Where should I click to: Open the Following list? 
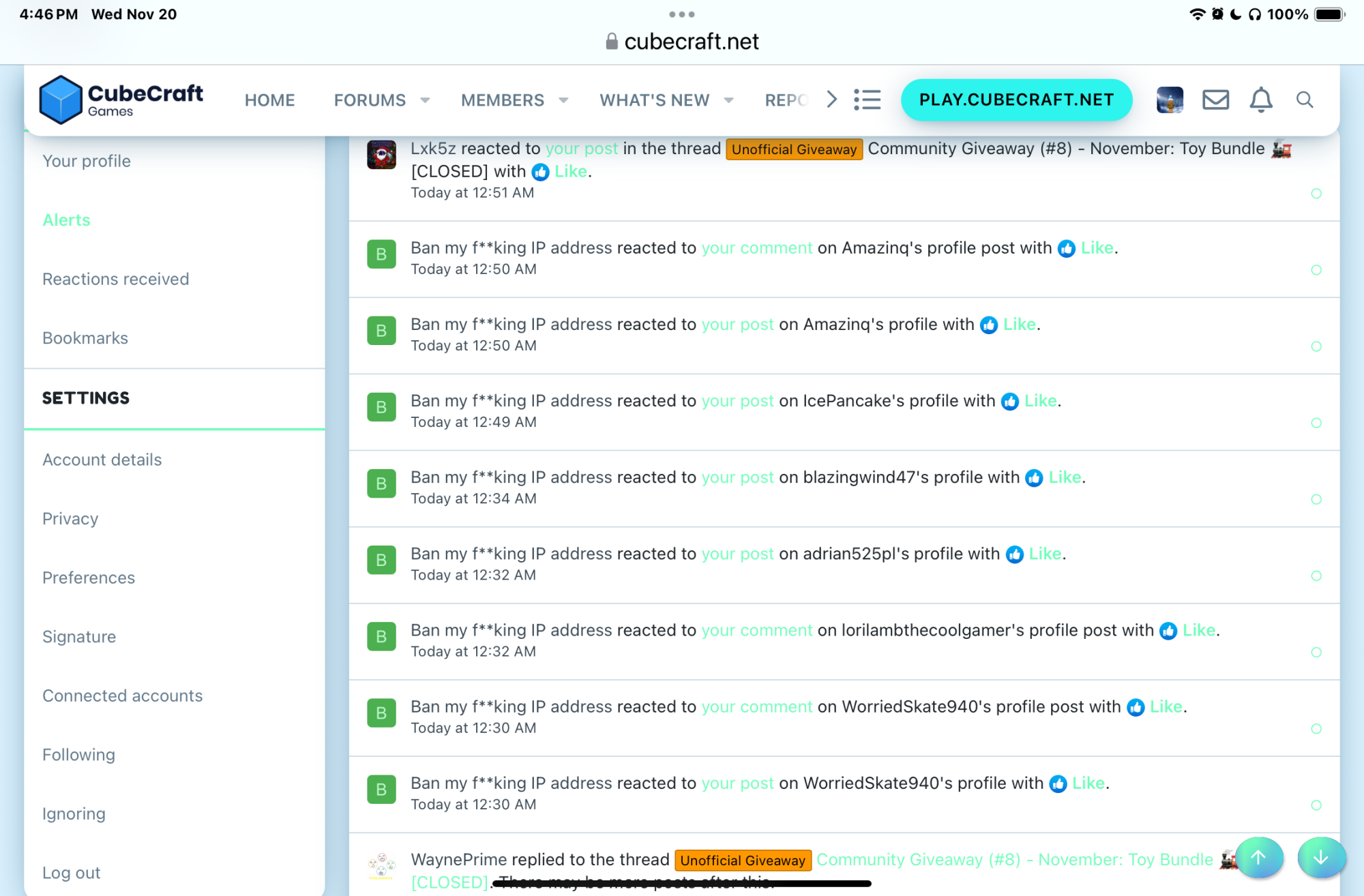pyautogui.click(x=78, y=755)
